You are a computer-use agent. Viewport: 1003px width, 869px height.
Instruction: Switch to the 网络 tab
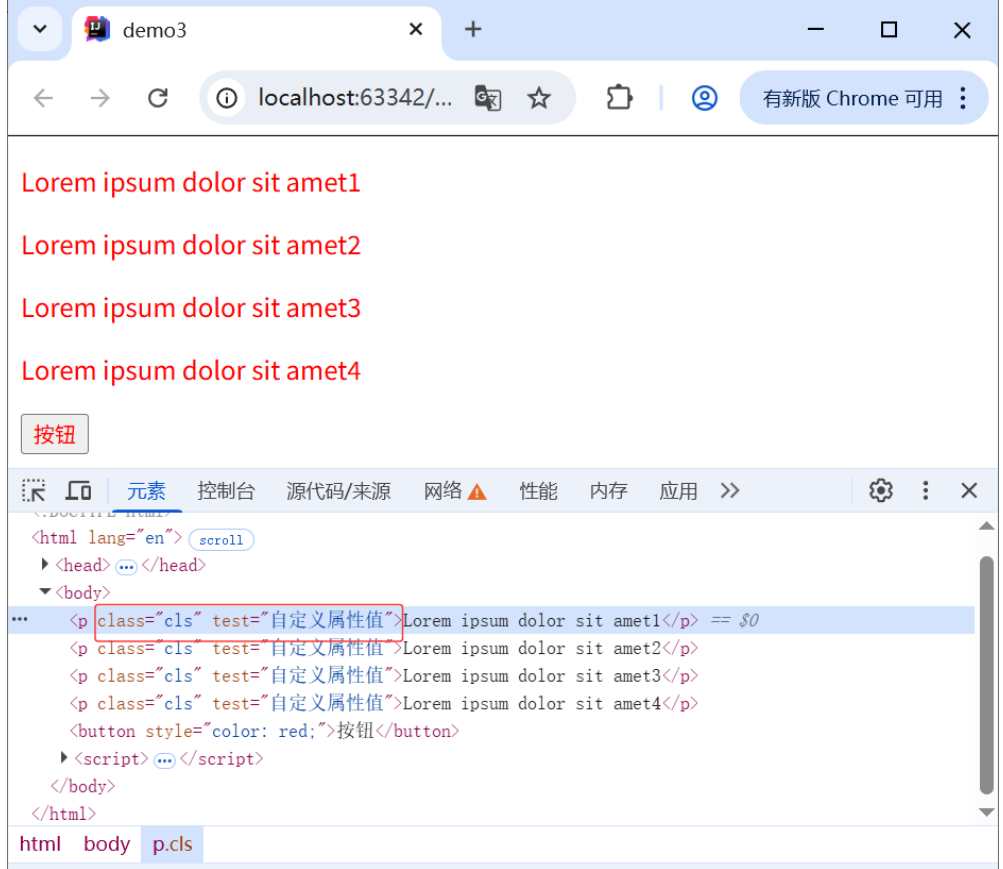click(x=443, y=491)
